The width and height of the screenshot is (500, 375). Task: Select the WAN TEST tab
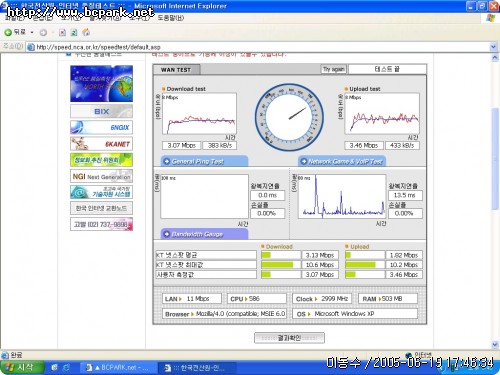click(176, 70)
